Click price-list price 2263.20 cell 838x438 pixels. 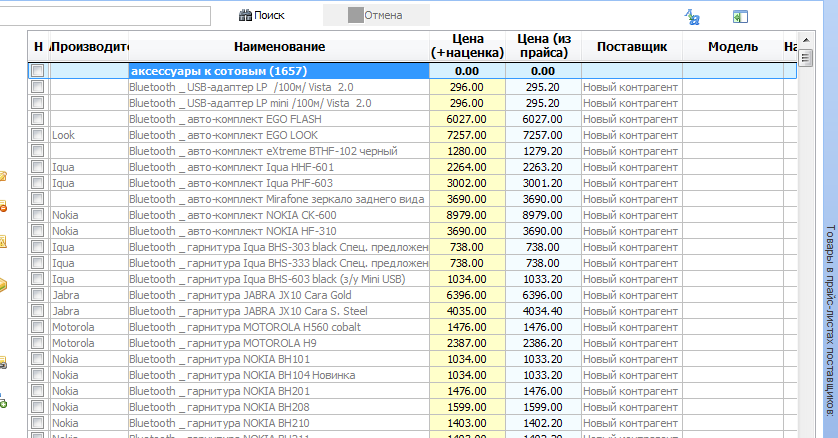[x=544, y=167]
